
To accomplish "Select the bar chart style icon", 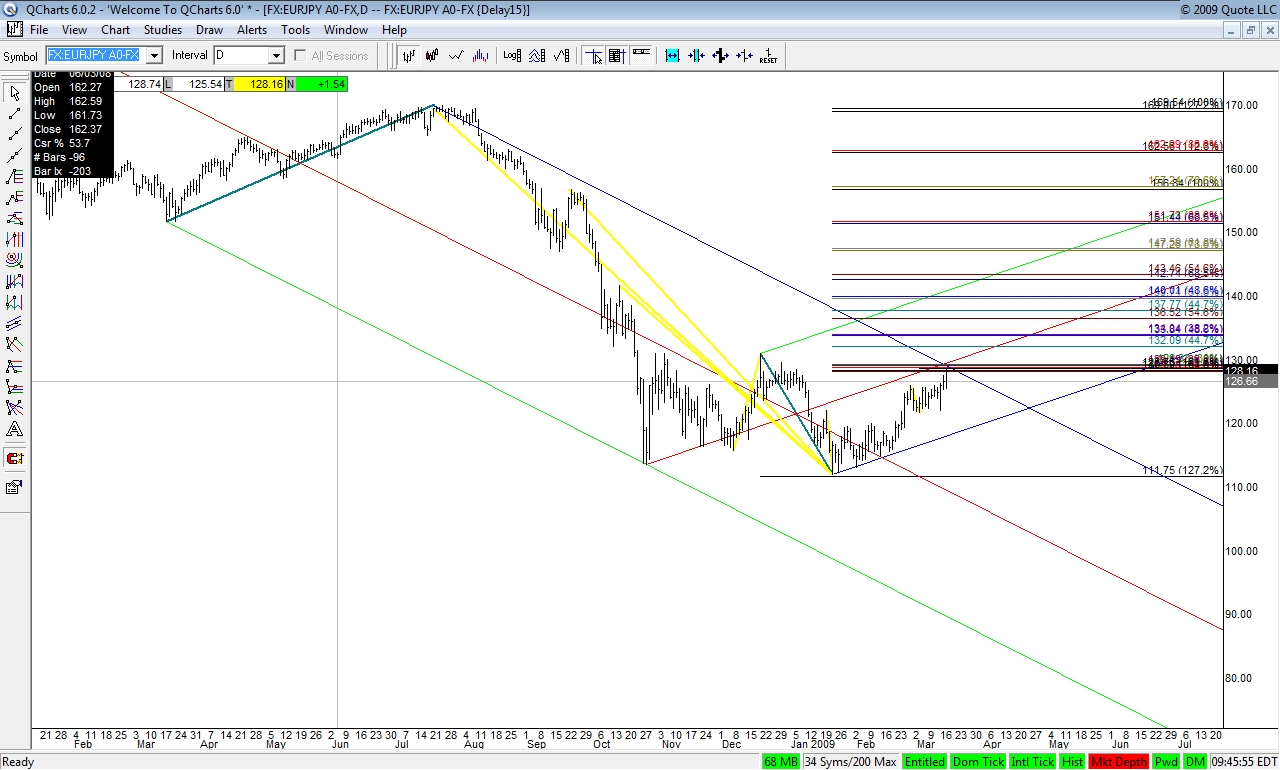I will click(x=409, y=56).
